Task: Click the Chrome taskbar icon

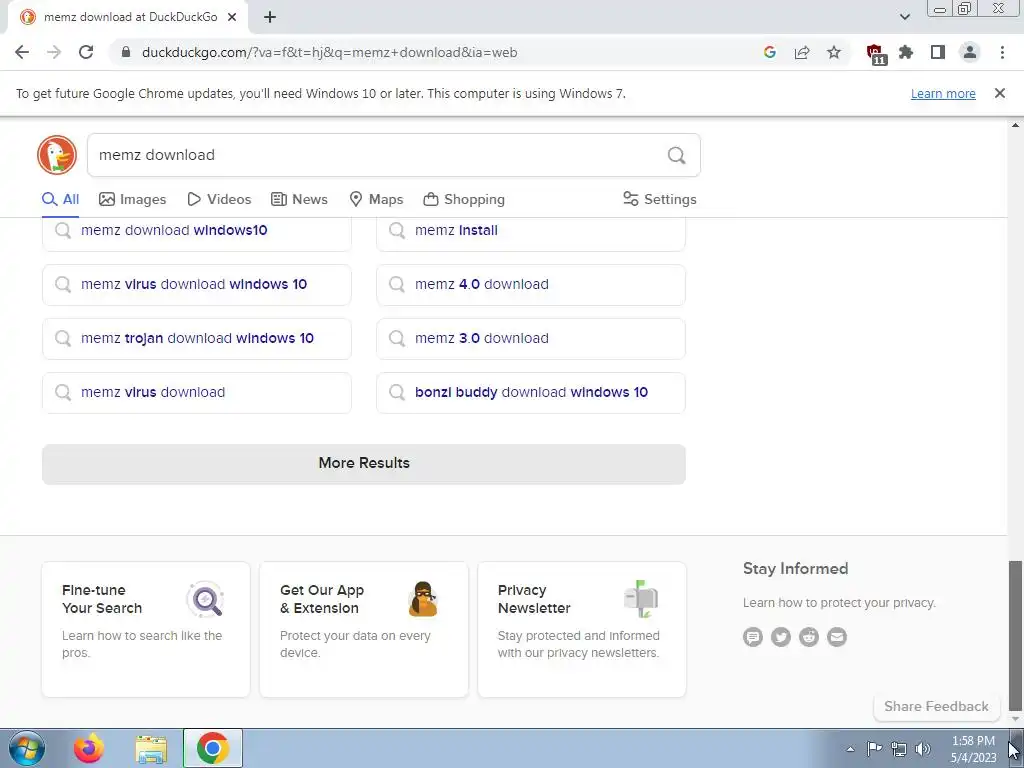Action: pos(213,748)
